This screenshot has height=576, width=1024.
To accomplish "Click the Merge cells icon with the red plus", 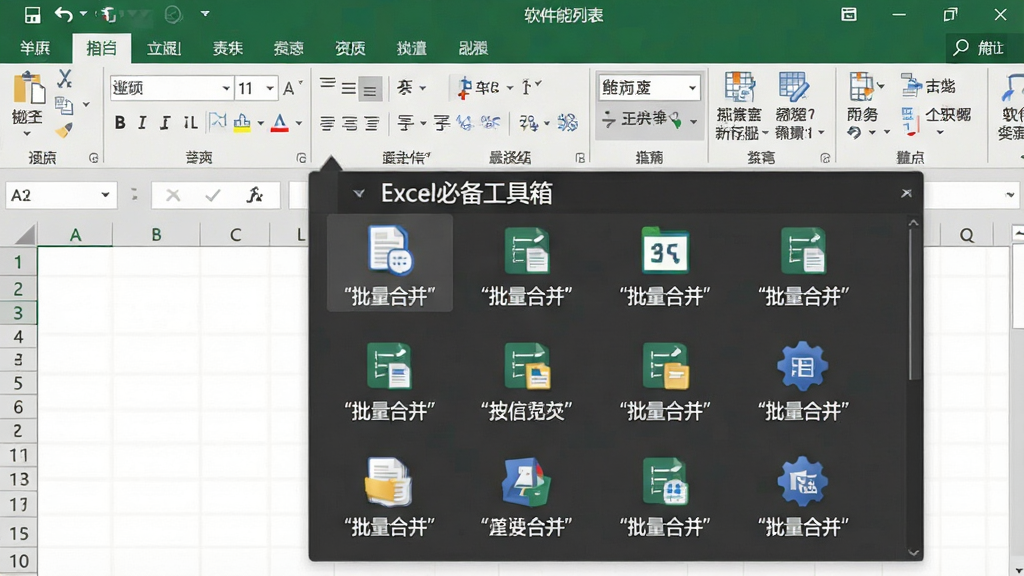I will tap(464, 87).
